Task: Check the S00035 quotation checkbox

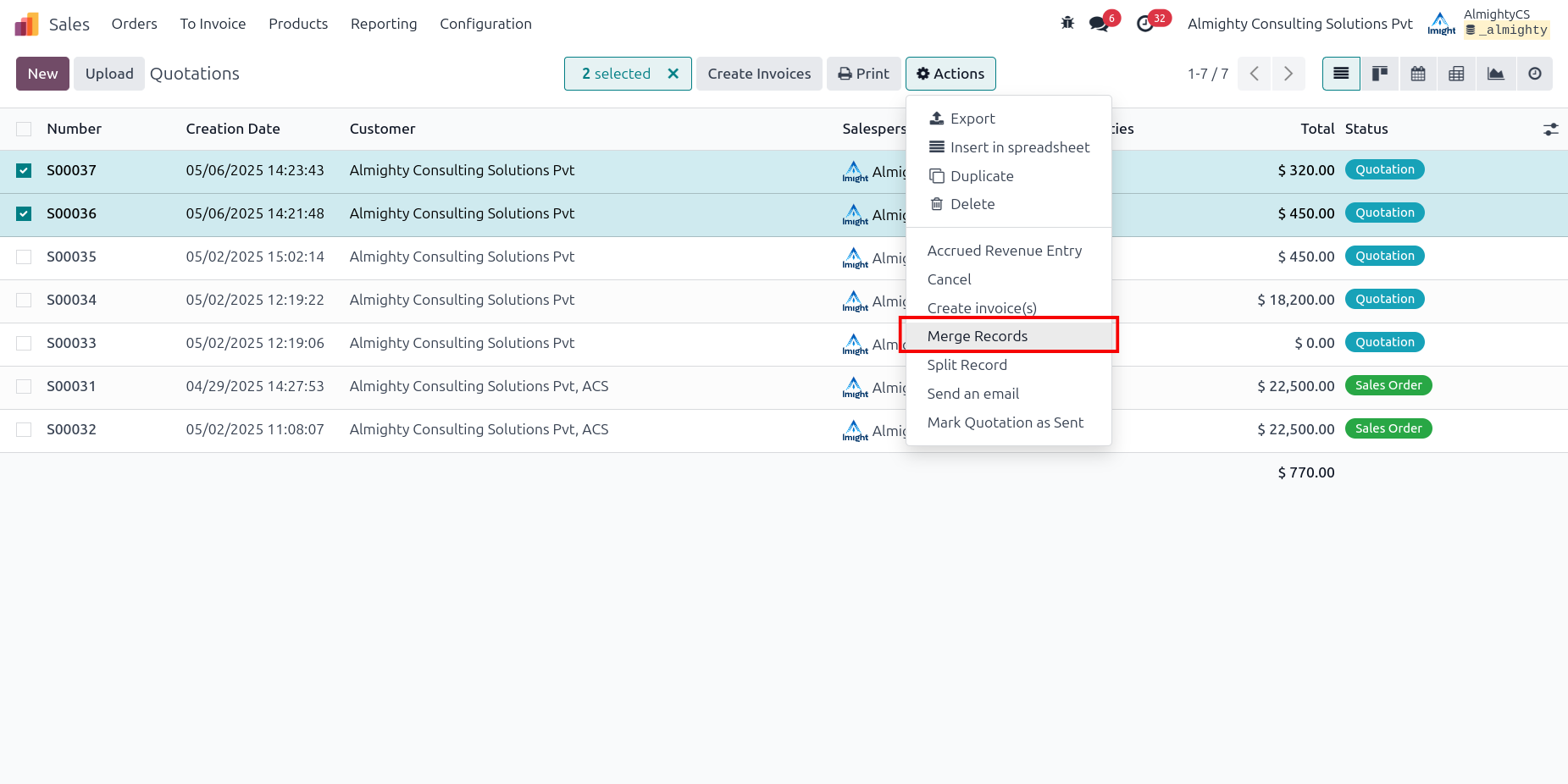Action: pos(24,257)
